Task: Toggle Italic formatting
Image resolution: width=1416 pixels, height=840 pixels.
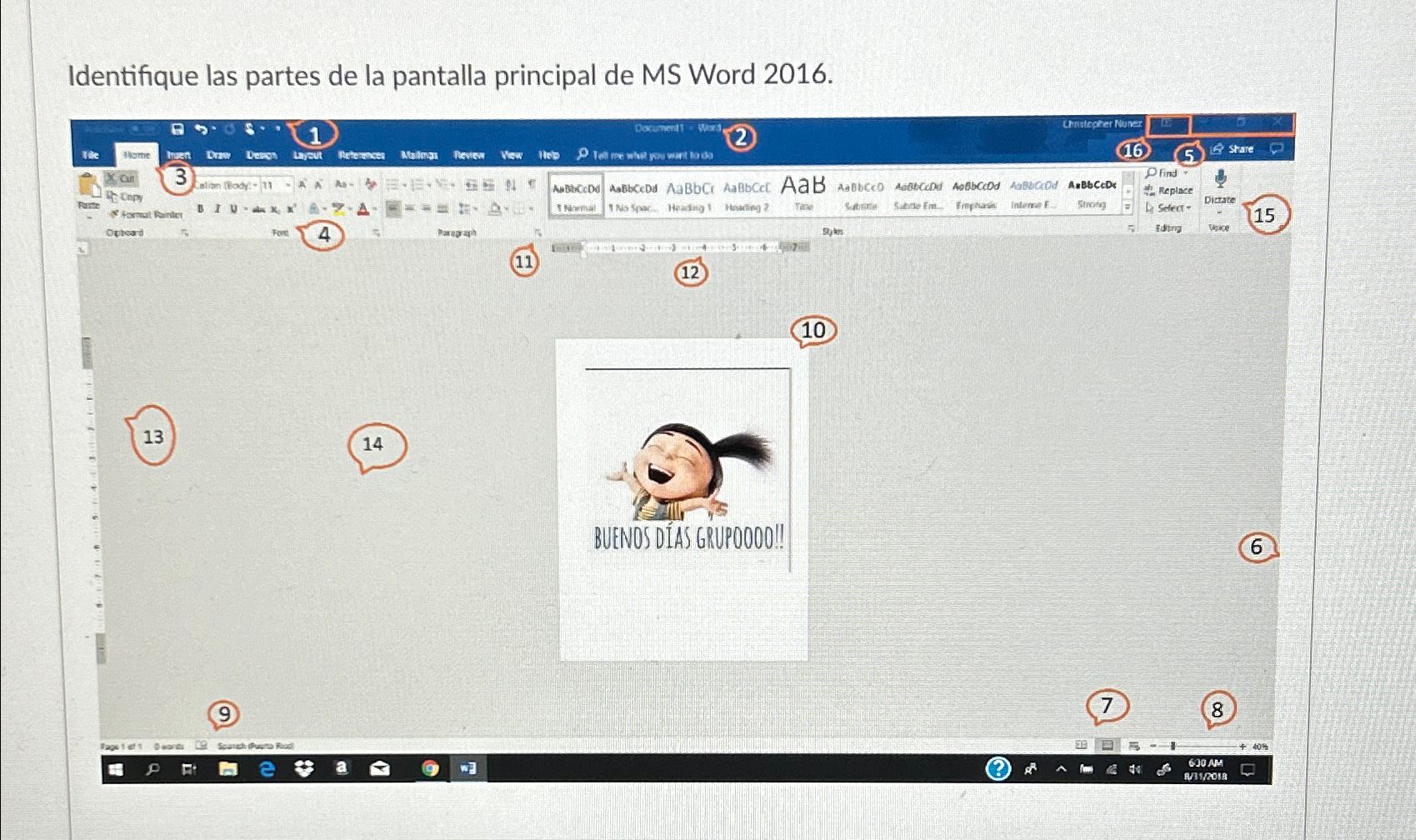Action: [x=217, y=209]
